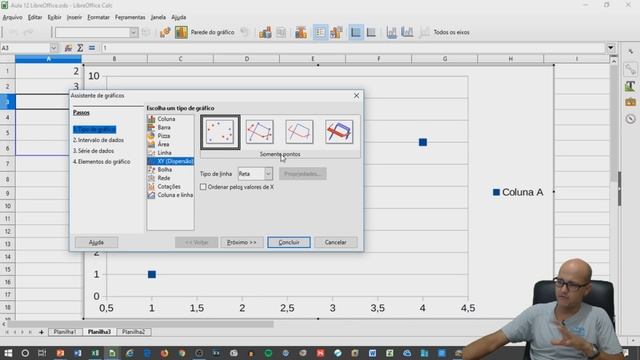Open the Name Box dropdown arrow

point(53,48)
